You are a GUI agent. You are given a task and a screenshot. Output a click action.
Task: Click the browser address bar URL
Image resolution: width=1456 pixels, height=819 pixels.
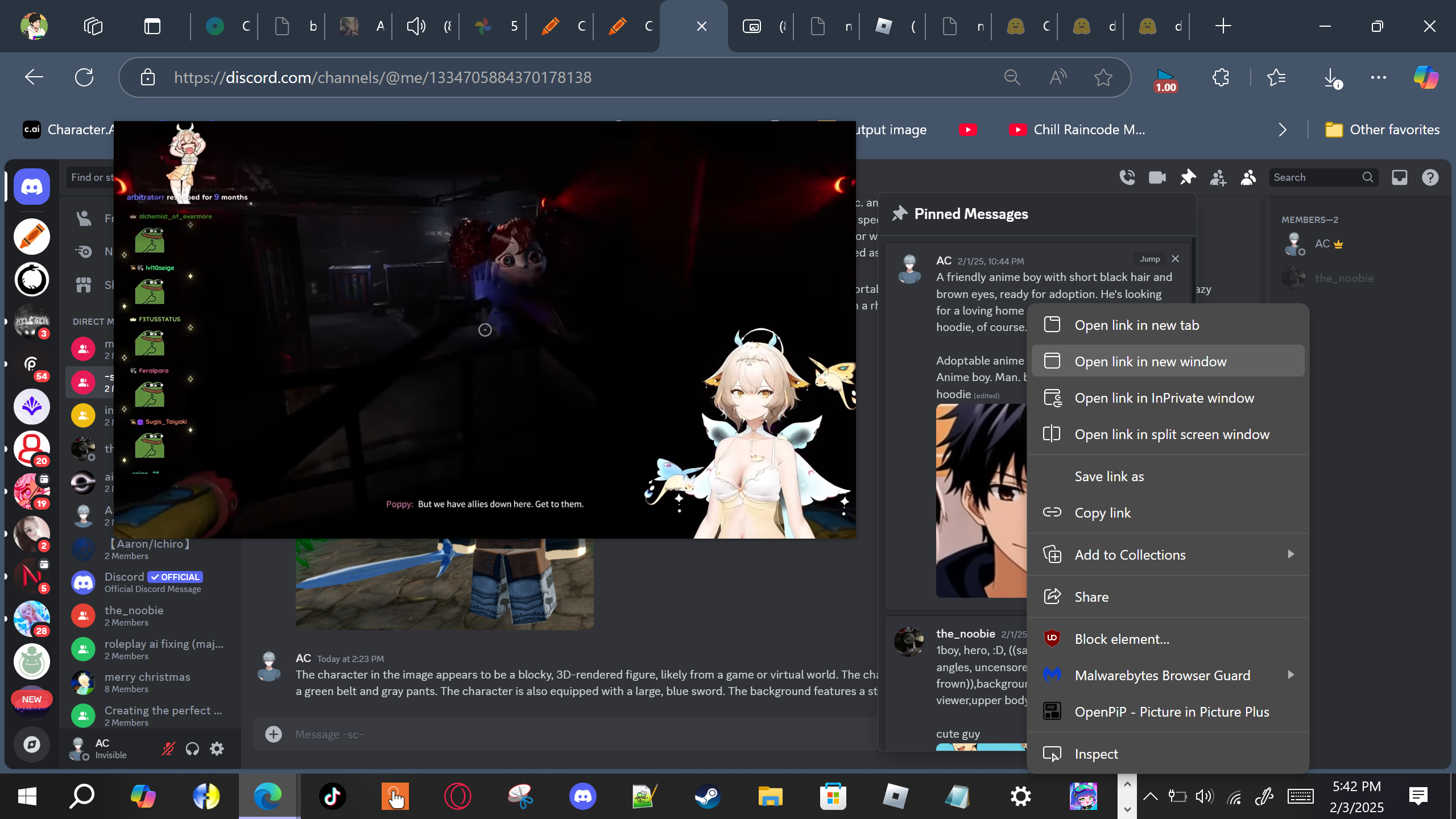click(383, 77)
